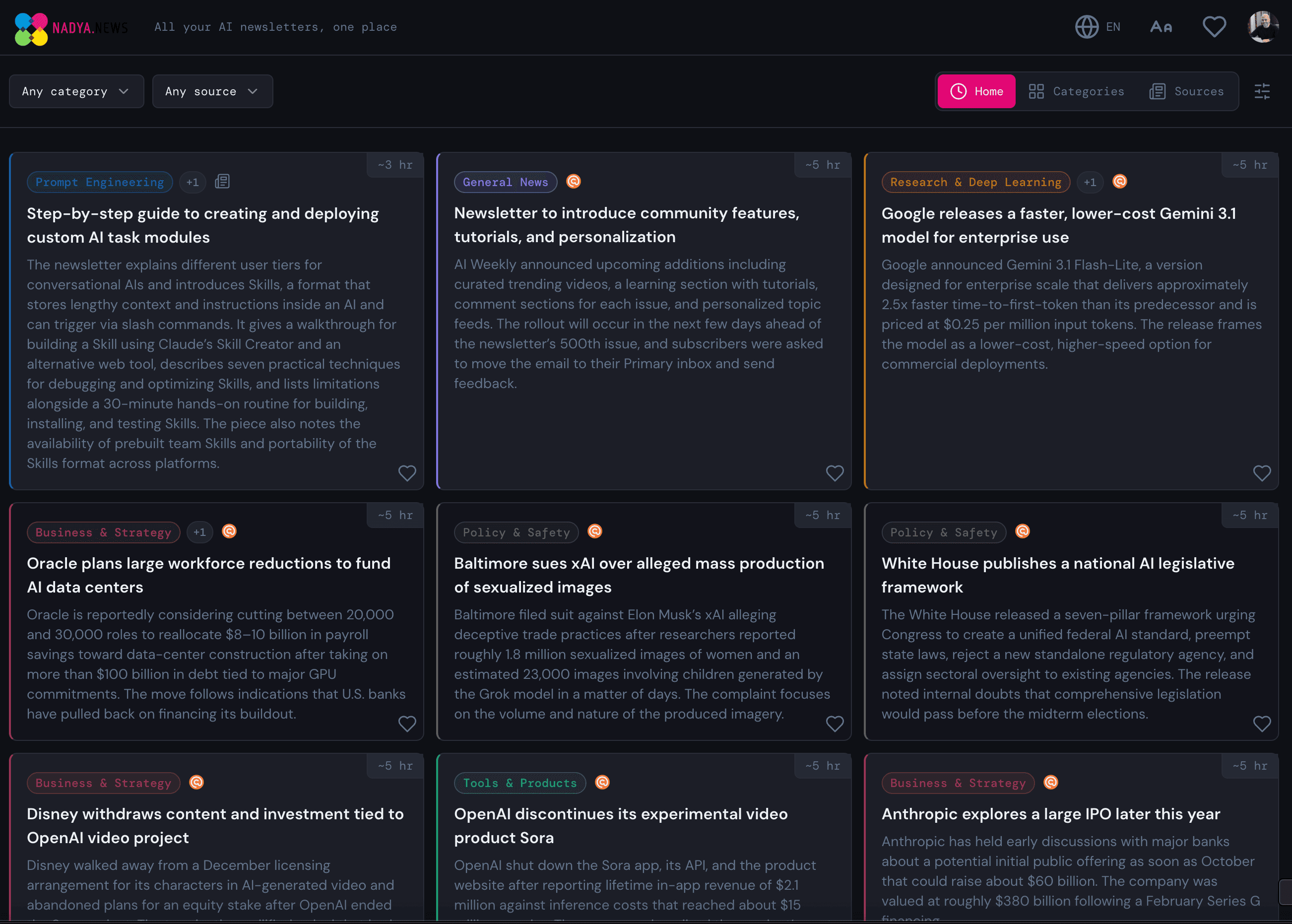Image resolution: width=1292 pixels, height=924 pixels.
Task: Open favorites heart in top header
Action: tap(1214, 27)
